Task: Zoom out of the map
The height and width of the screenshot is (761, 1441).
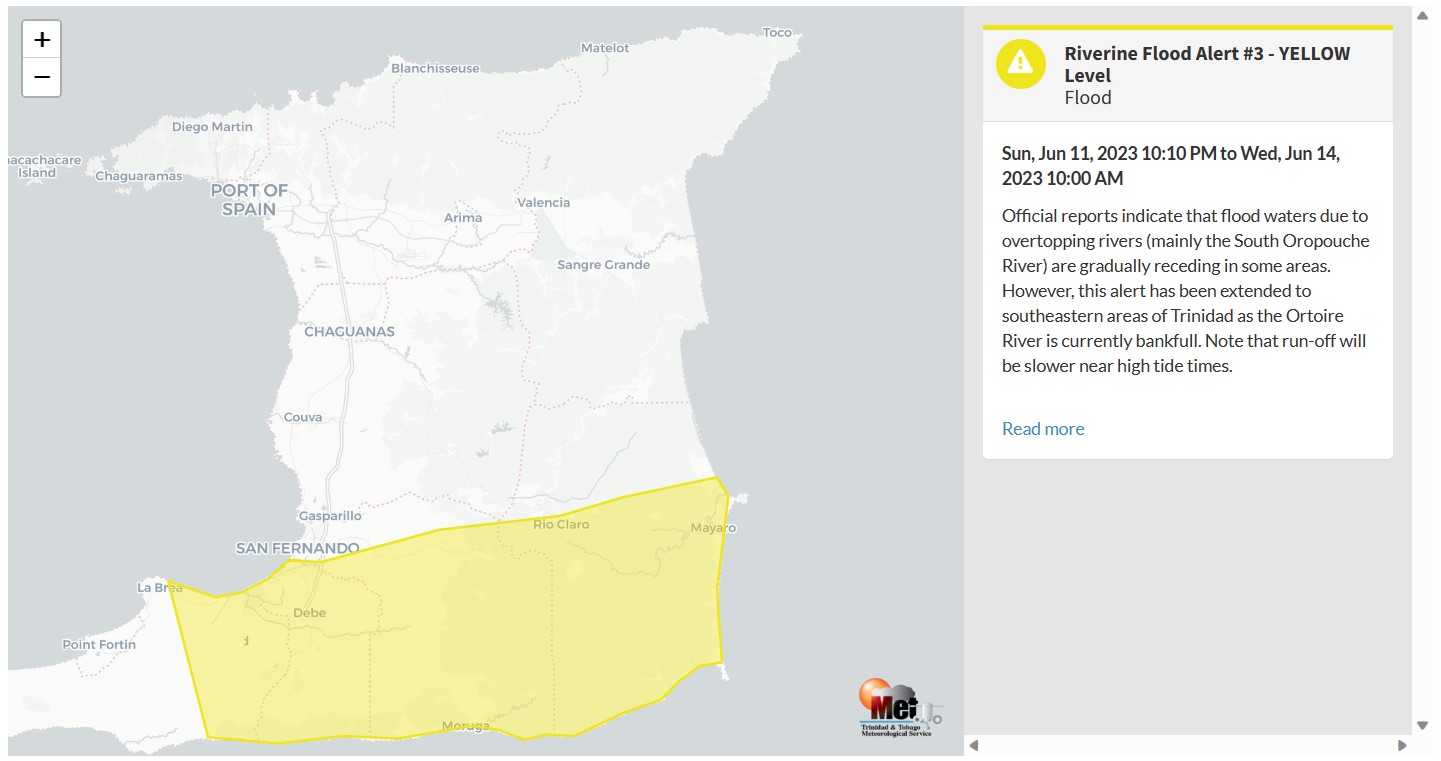Action: (42, 78)
